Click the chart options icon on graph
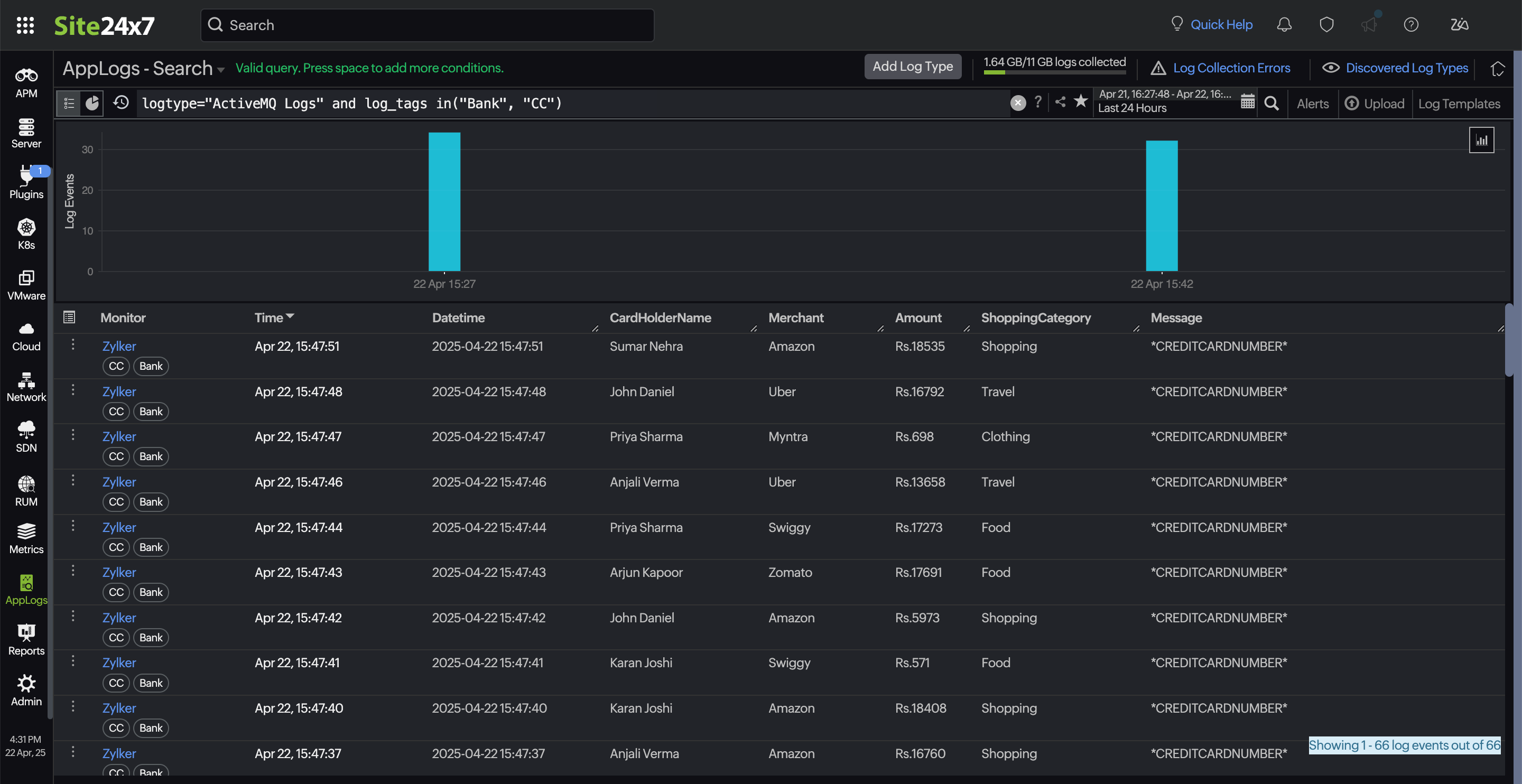This screenshot has height=784, width=1522. [x=1481, y=140]
